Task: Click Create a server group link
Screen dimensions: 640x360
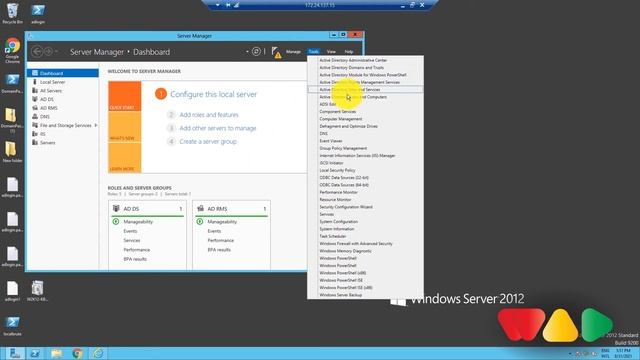Action: 208,142
